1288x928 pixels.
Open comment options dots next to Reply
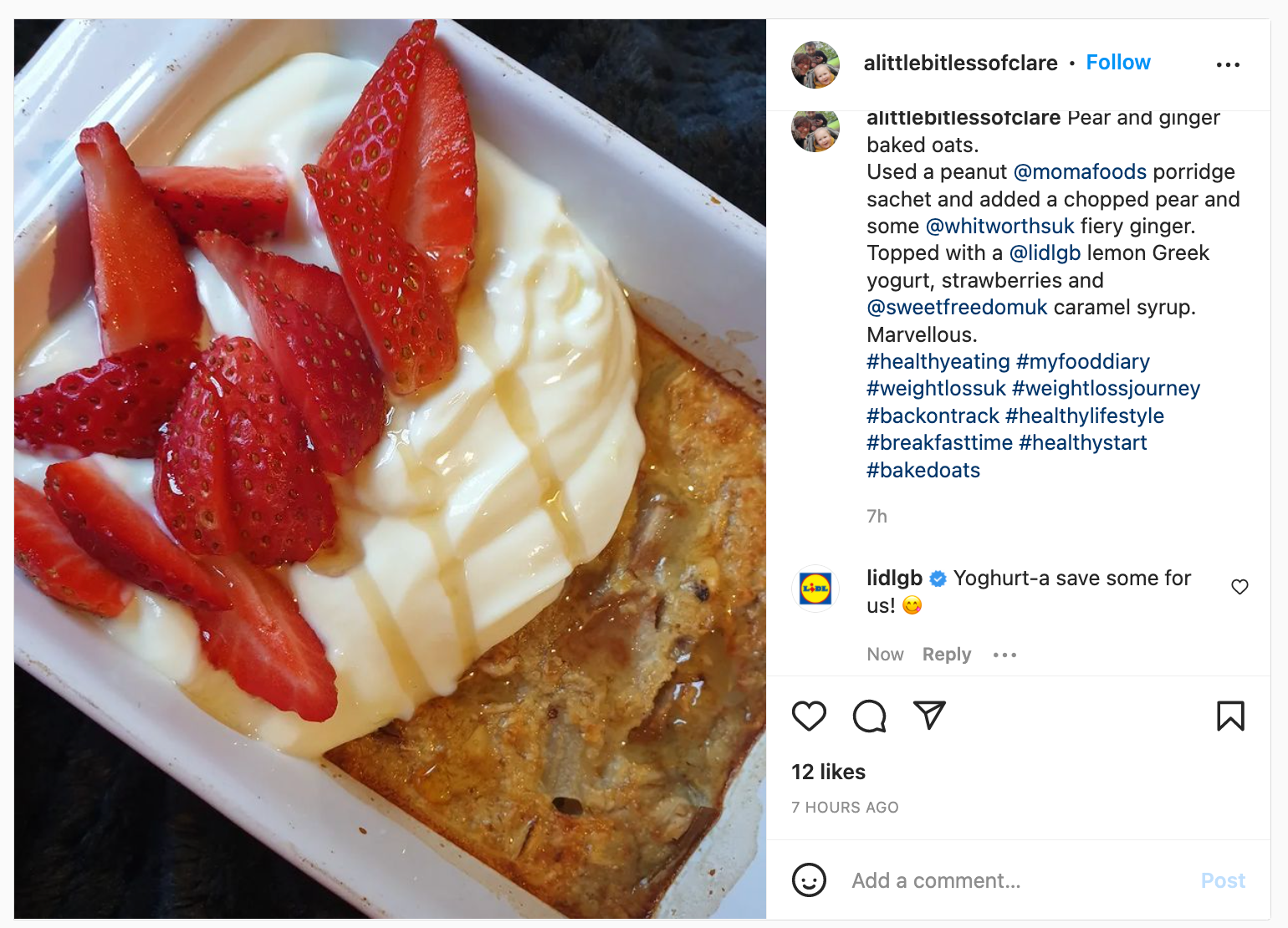[x=1004, y=655]
